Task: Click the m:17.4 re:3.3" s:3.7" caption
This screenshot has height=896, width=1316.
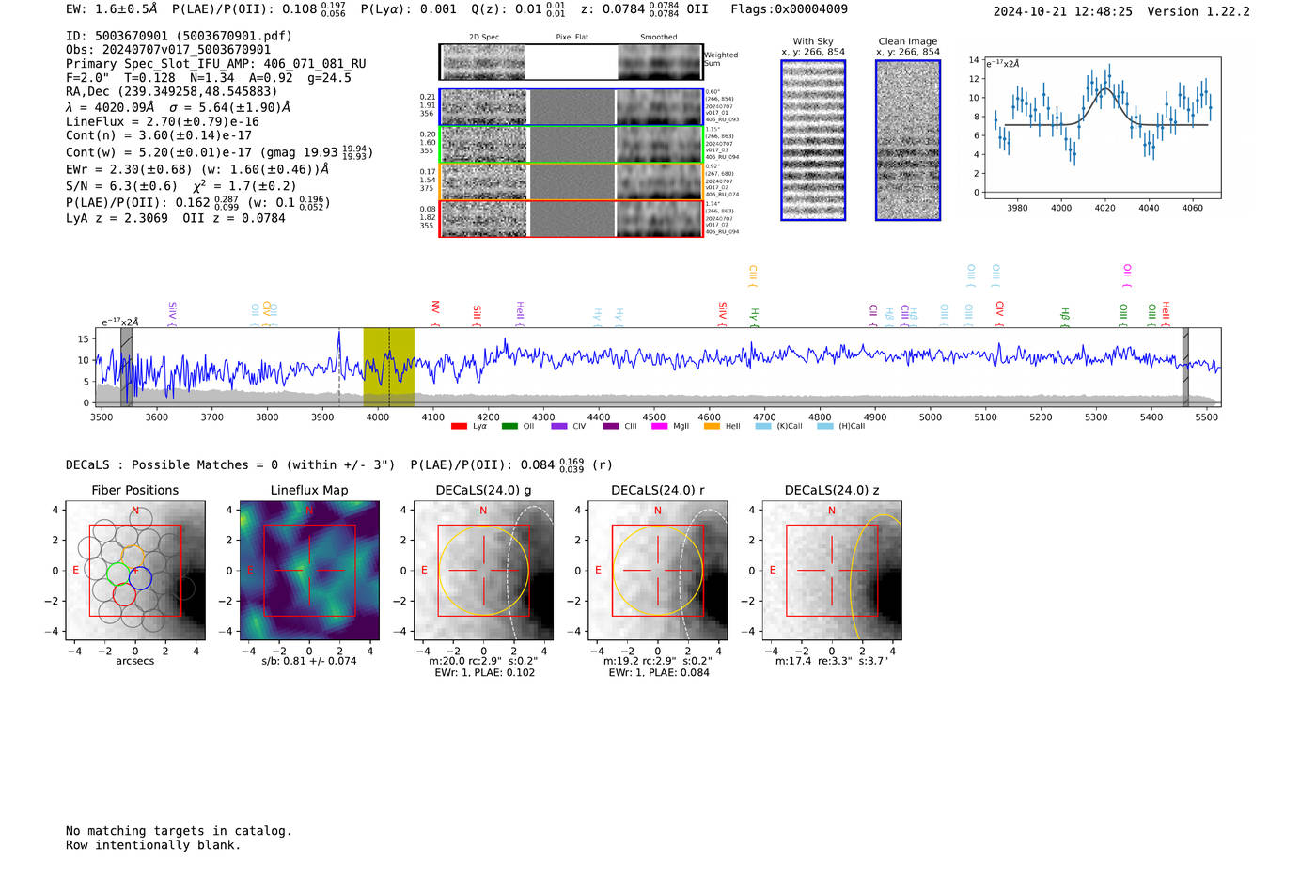Action: [x=832, y=661]
